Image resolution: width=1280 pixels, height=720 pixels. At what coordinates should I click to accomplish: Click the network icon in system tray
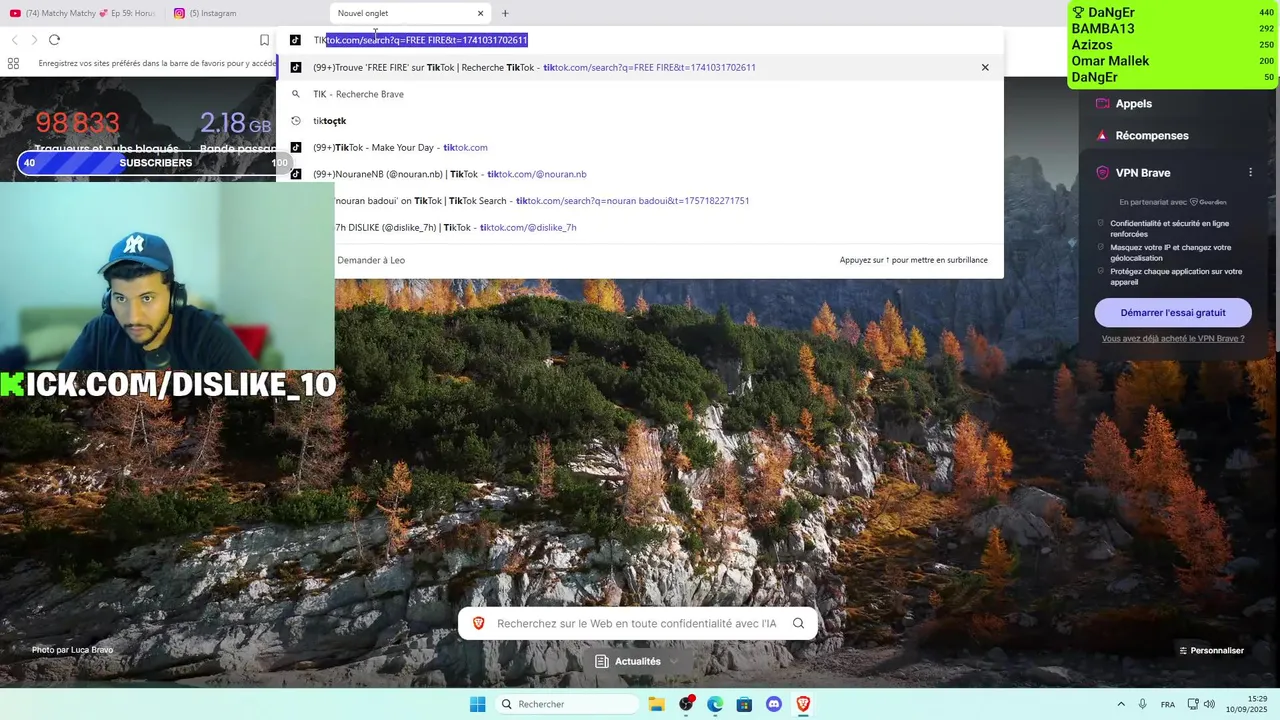[1193, 704]
